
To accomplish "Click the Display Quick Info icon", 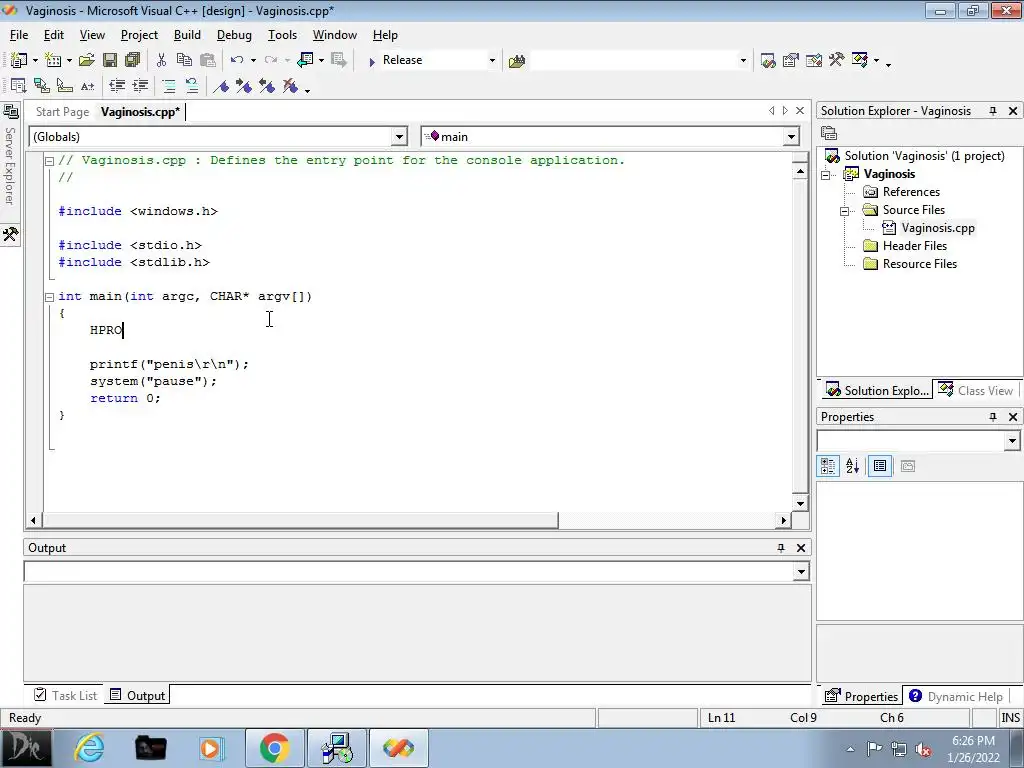I will 64,86.
